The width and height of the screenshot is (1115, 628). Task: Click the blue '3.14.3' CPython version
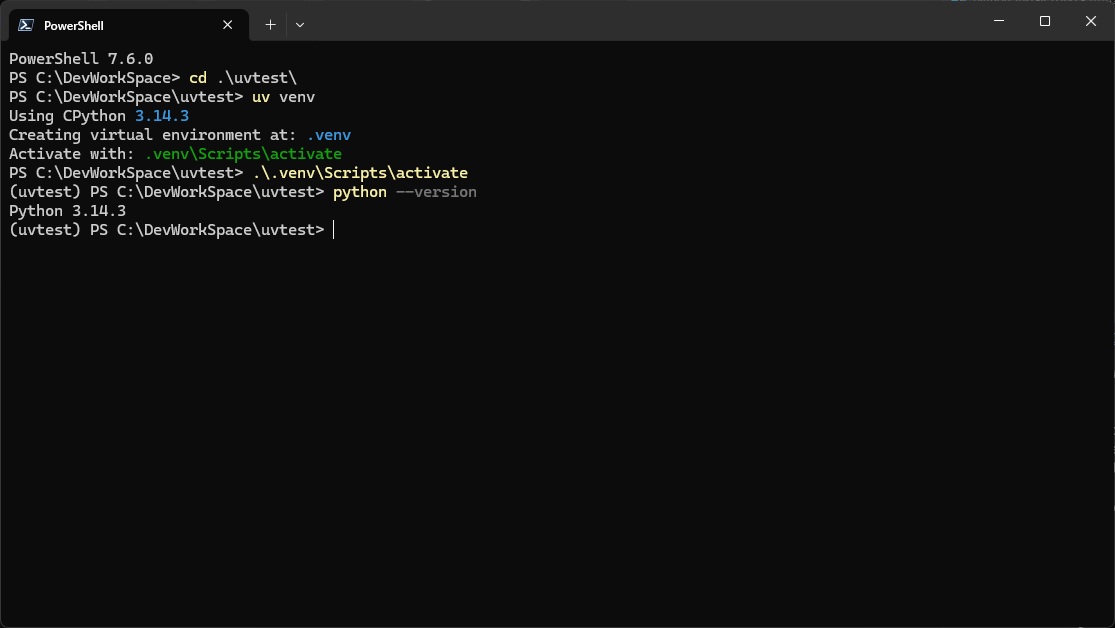click(x=162, y=116)
